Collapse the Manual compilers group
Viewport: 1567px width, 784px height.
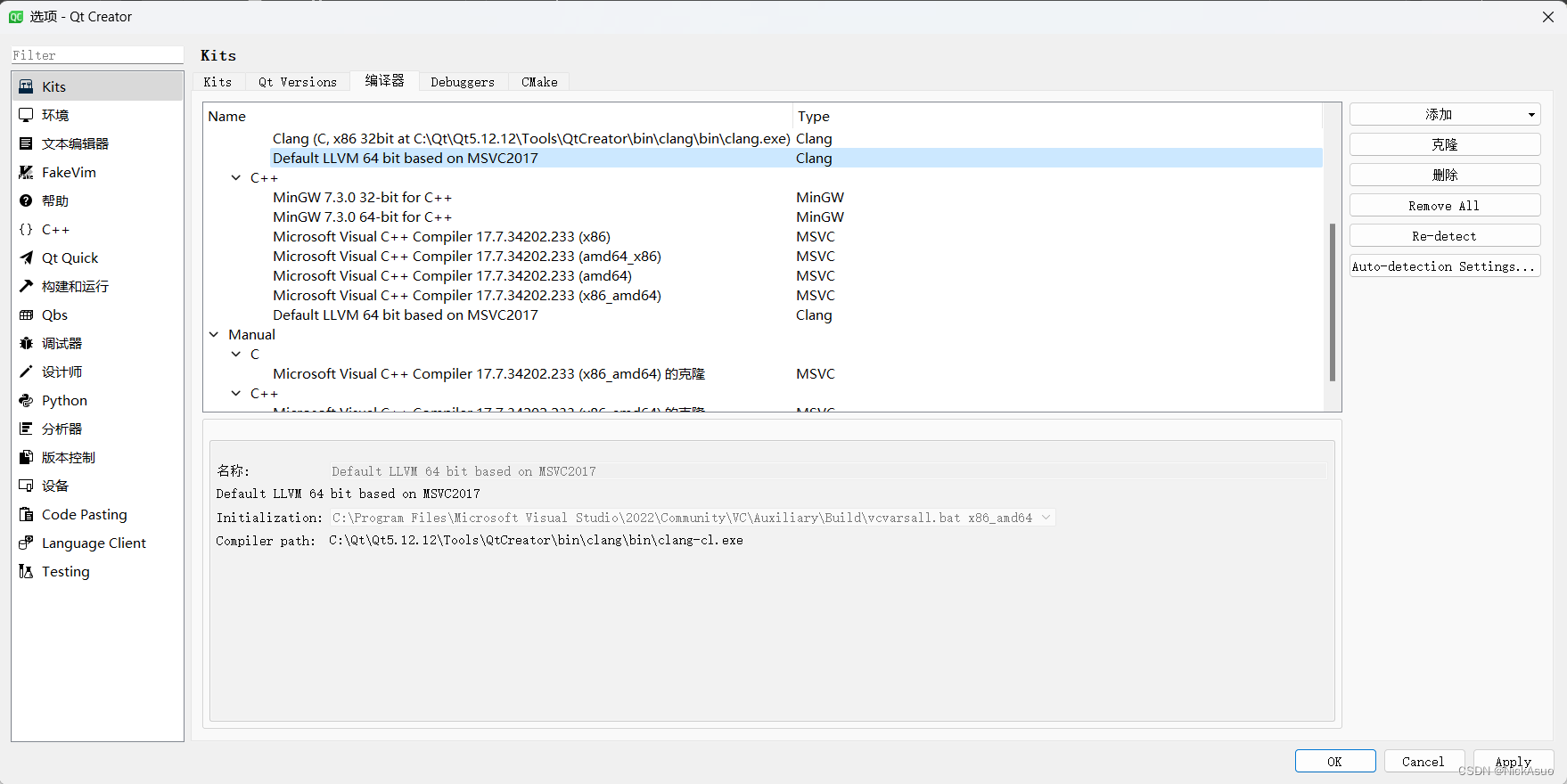pos(214,334)
